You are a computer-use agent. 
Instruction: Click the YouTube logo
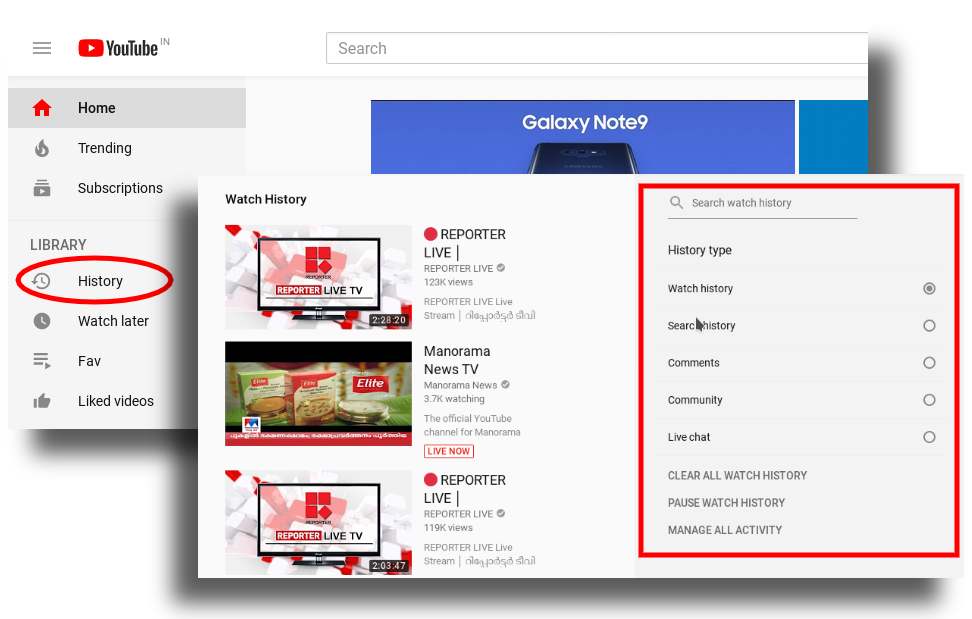pyautogui.click(x=118, y=48)
